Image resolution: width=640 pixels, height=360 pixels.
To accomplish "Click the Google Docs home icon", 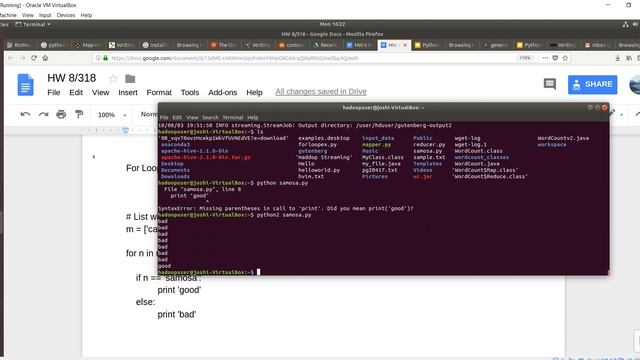I will pyautogui.click(x=25, y=85).
